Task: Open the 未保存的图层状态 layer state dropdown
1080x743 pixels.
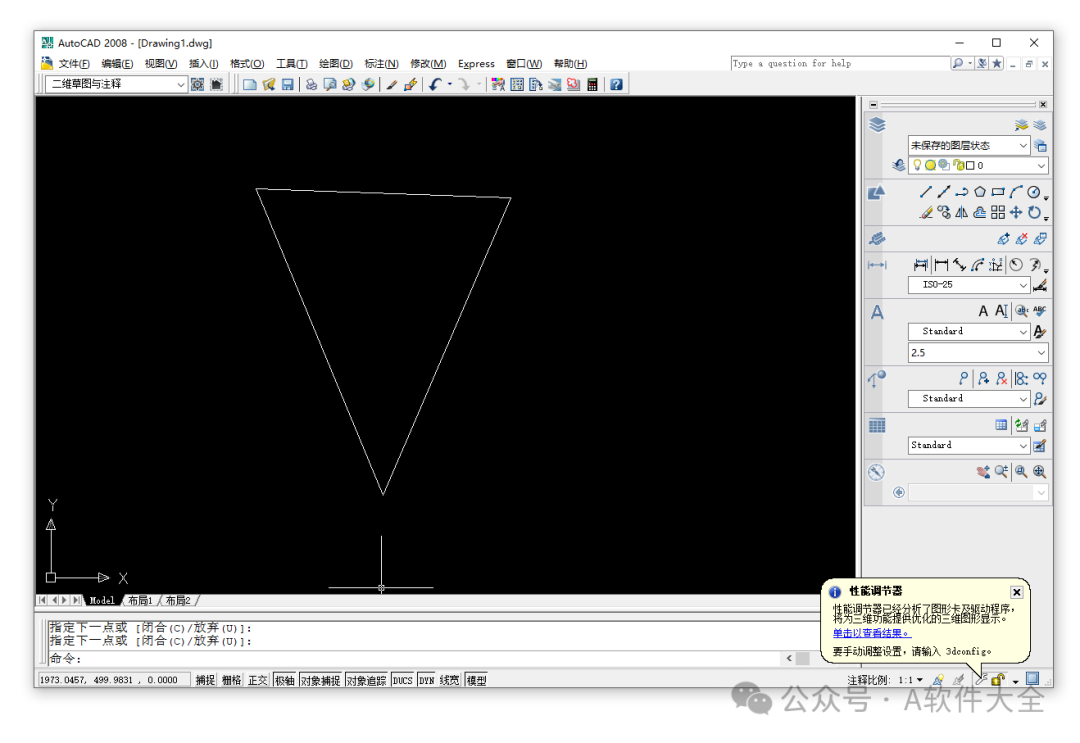Action: [968, 145]
